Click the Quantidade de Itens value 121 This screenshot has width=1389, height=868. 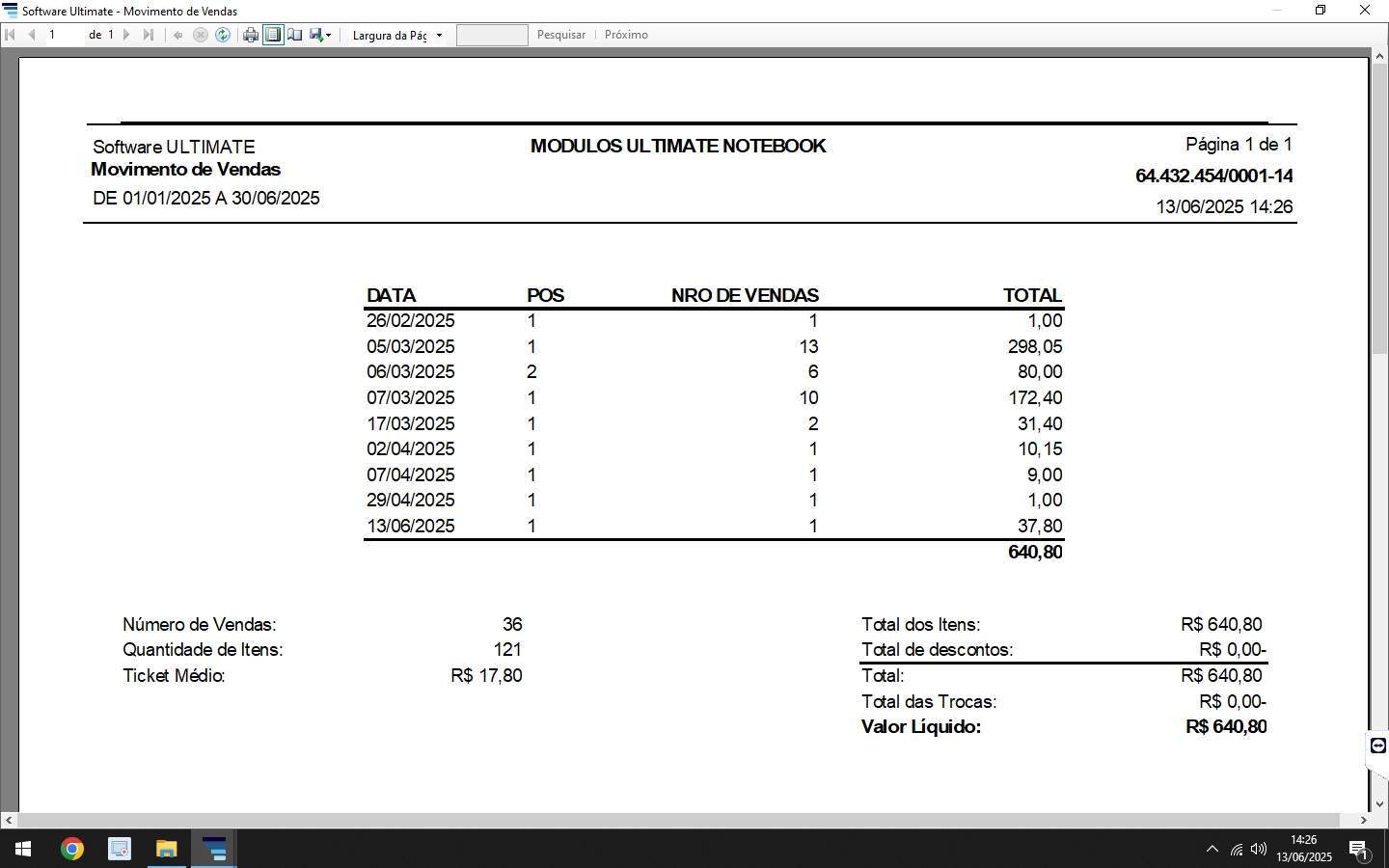click(507, 650)
